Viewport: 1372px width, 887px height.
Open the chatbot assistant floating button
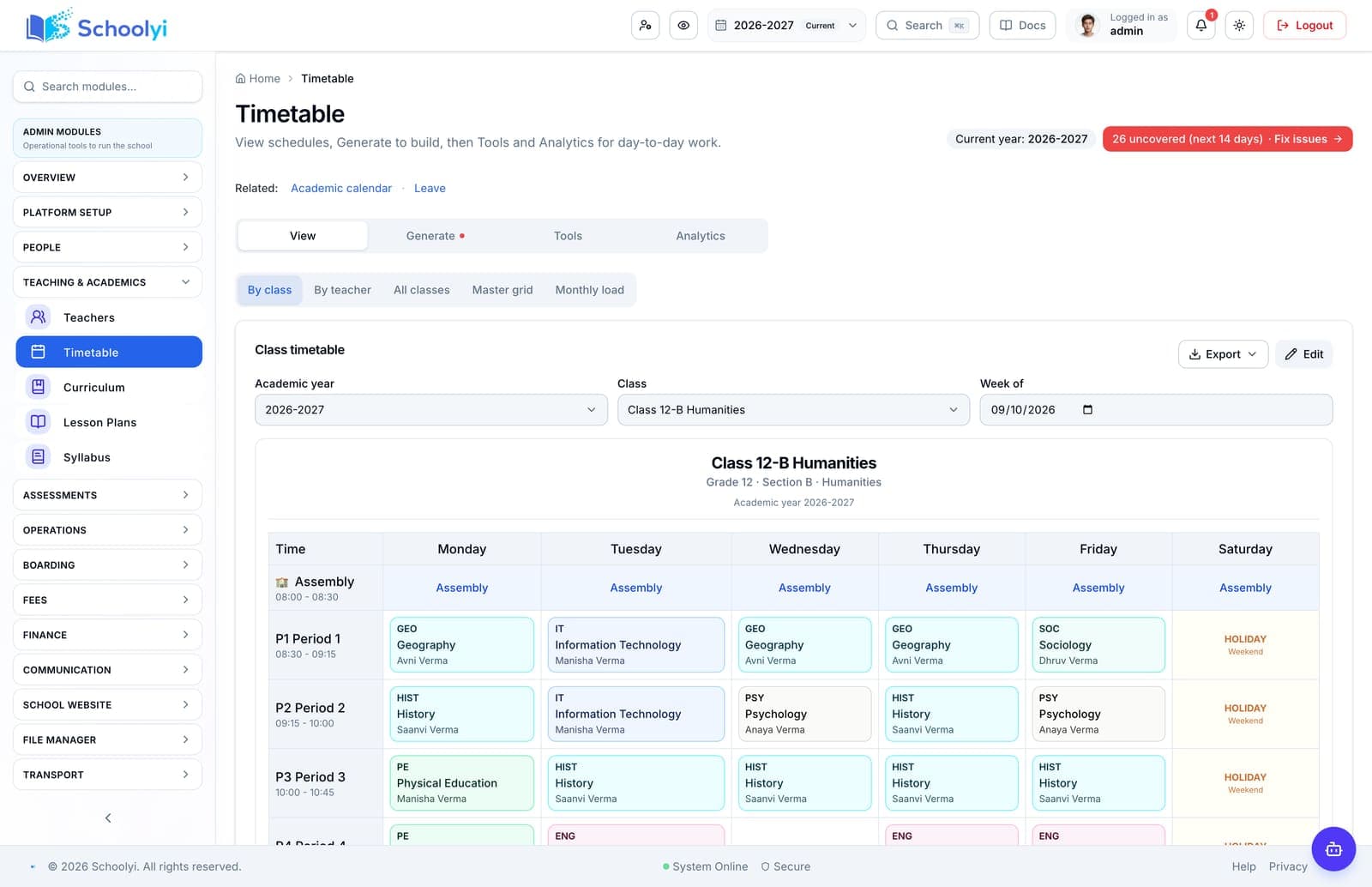tap(1333, 849)
